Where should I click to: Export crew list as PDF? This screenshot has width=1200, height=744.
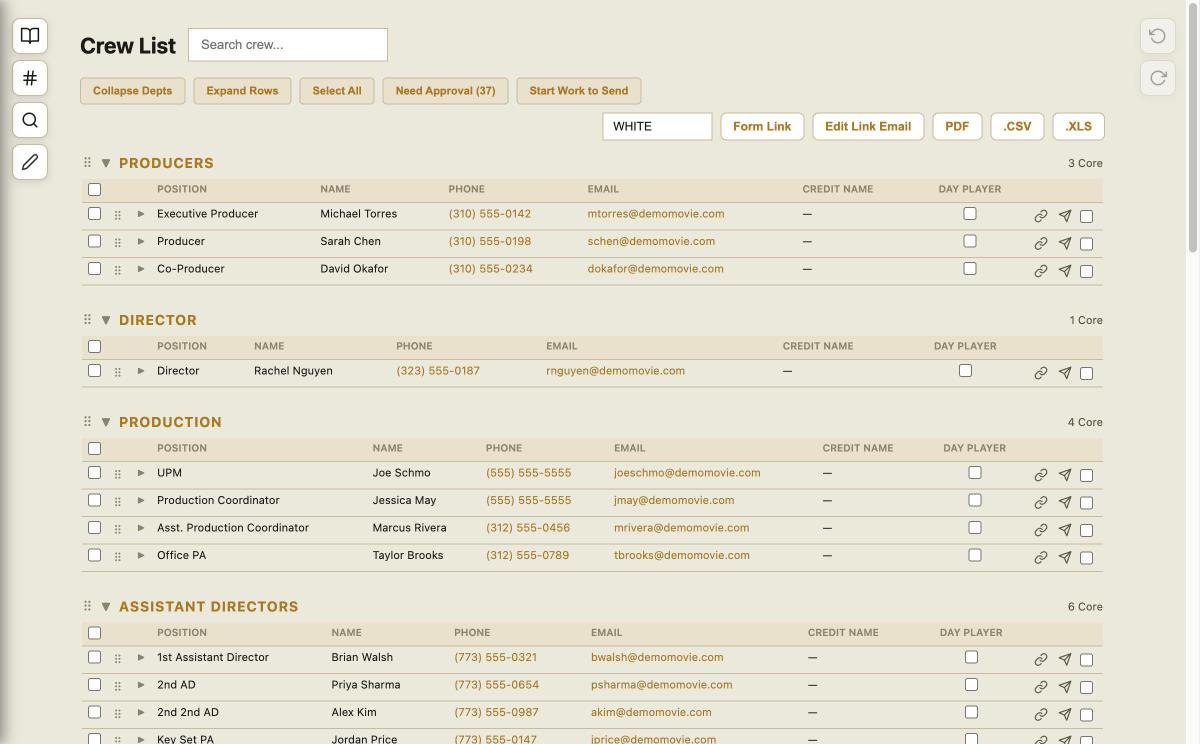pyautogui.click(x=957, y=127)
